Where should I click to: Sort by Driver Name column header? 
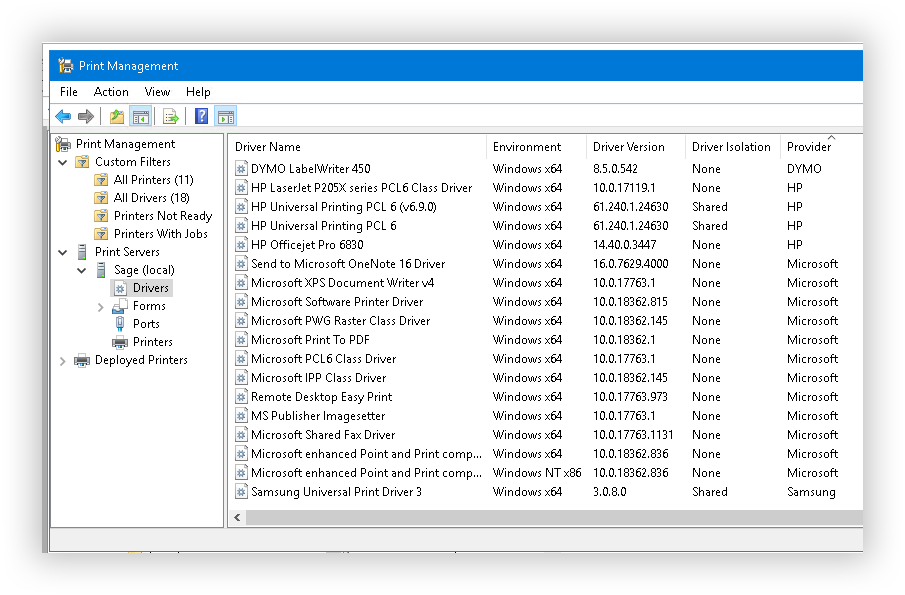[268, 147]
